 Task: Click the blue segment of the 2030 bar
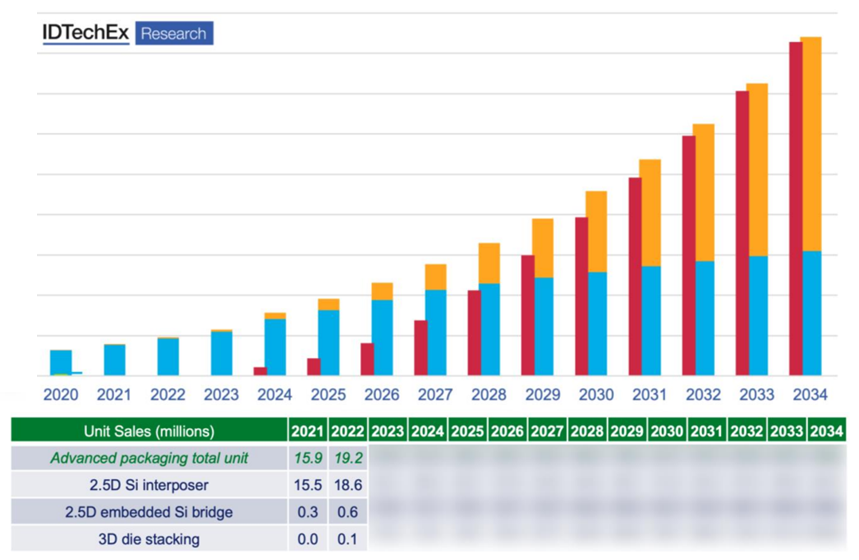click(596, 323)
